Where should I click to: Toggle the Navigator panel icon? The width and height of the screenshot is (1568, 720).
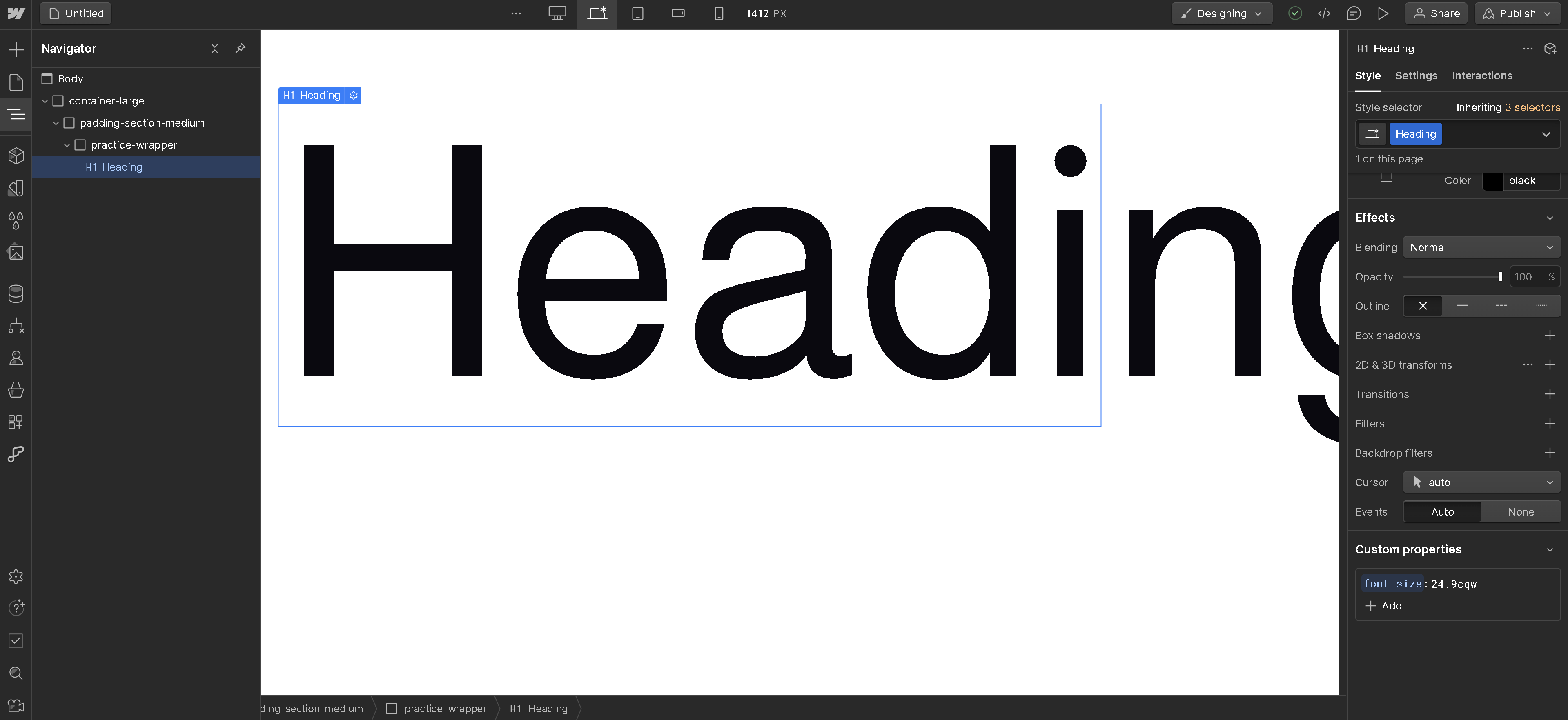pyautogui.click(x=16, y=114)
